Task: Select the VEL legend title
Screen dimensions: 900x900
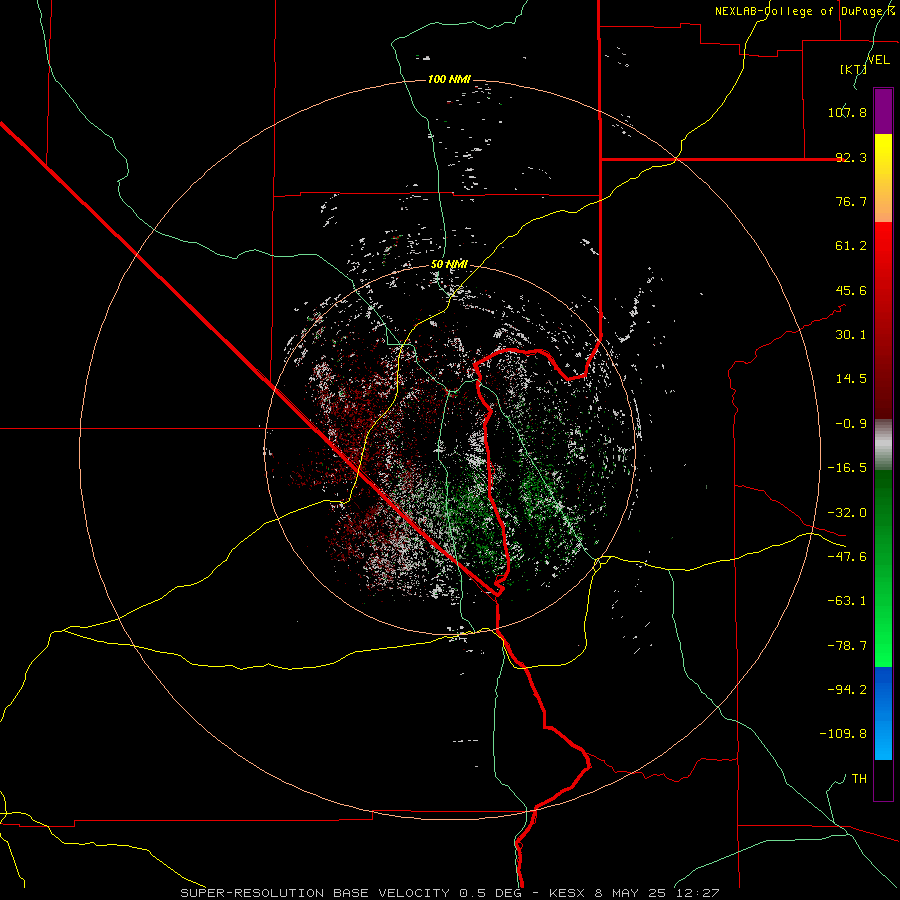Action: tap(879, 60)
